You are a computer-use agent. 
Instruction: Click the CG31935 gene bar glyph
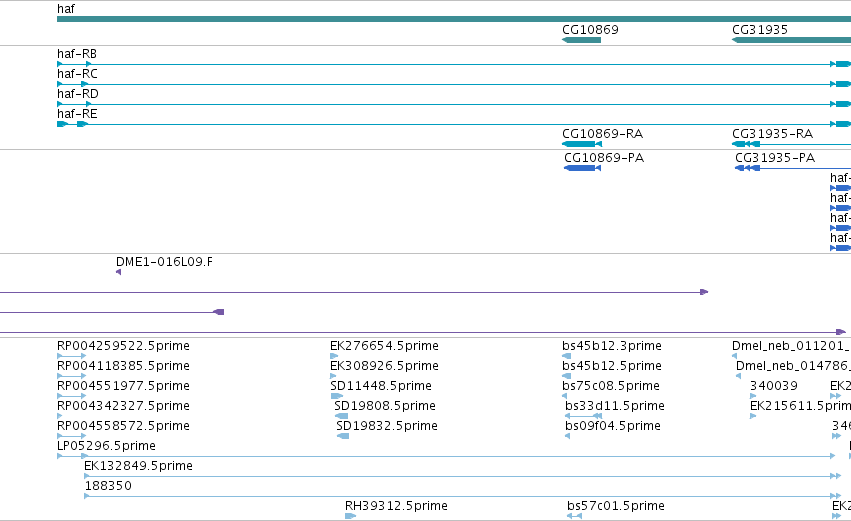click(x=791, y=40)
